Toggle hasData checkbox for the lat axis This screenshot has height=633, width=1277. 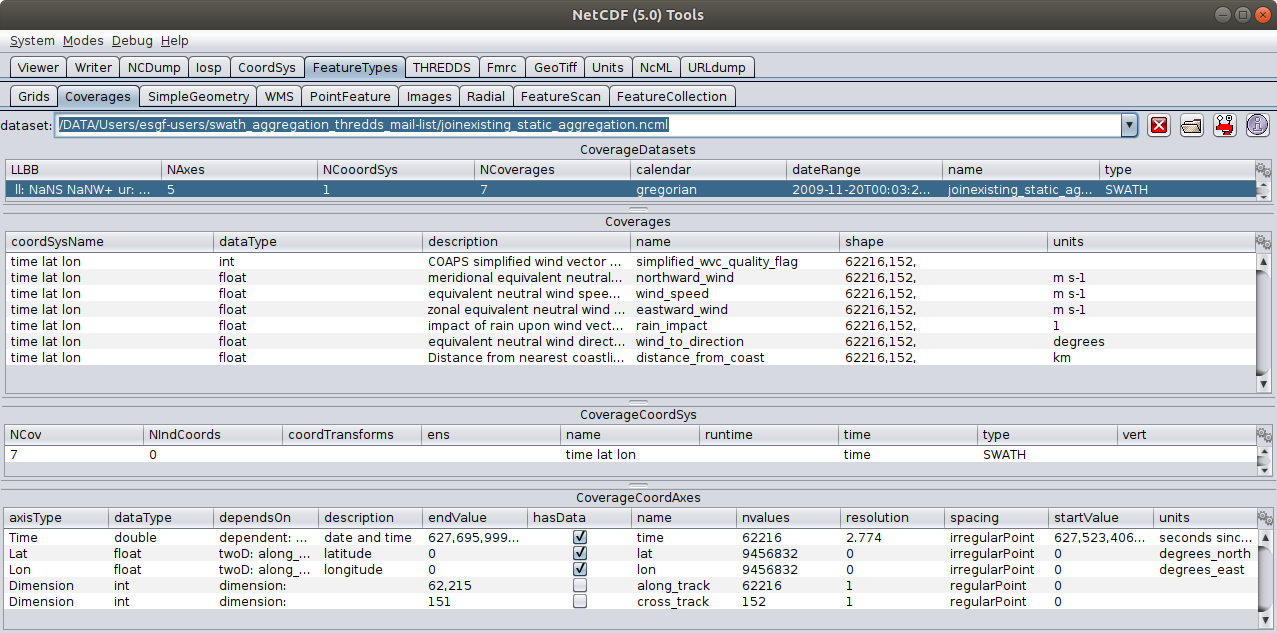580,554
